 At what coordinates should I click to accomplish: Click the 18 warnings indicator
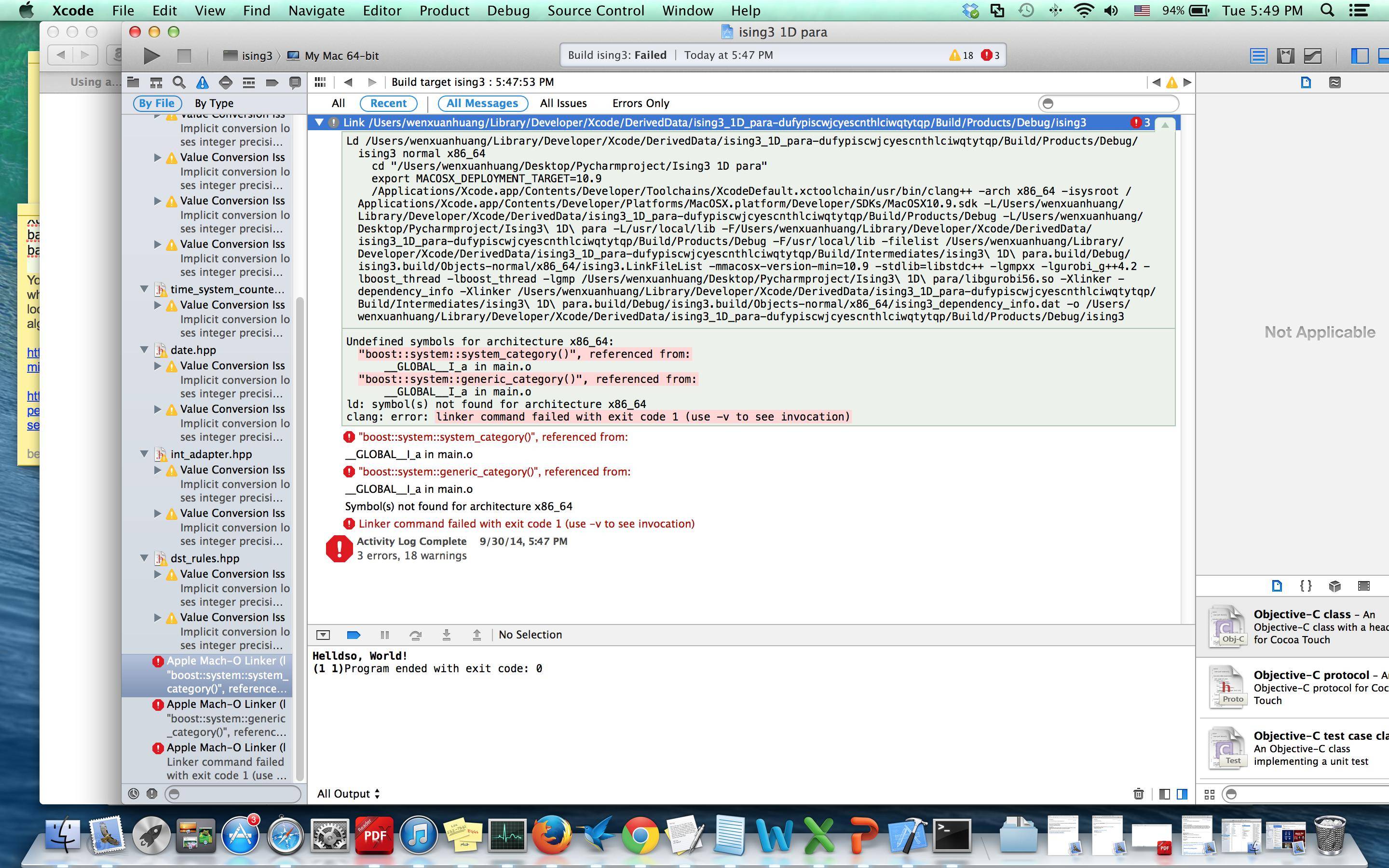coord(961,55)
